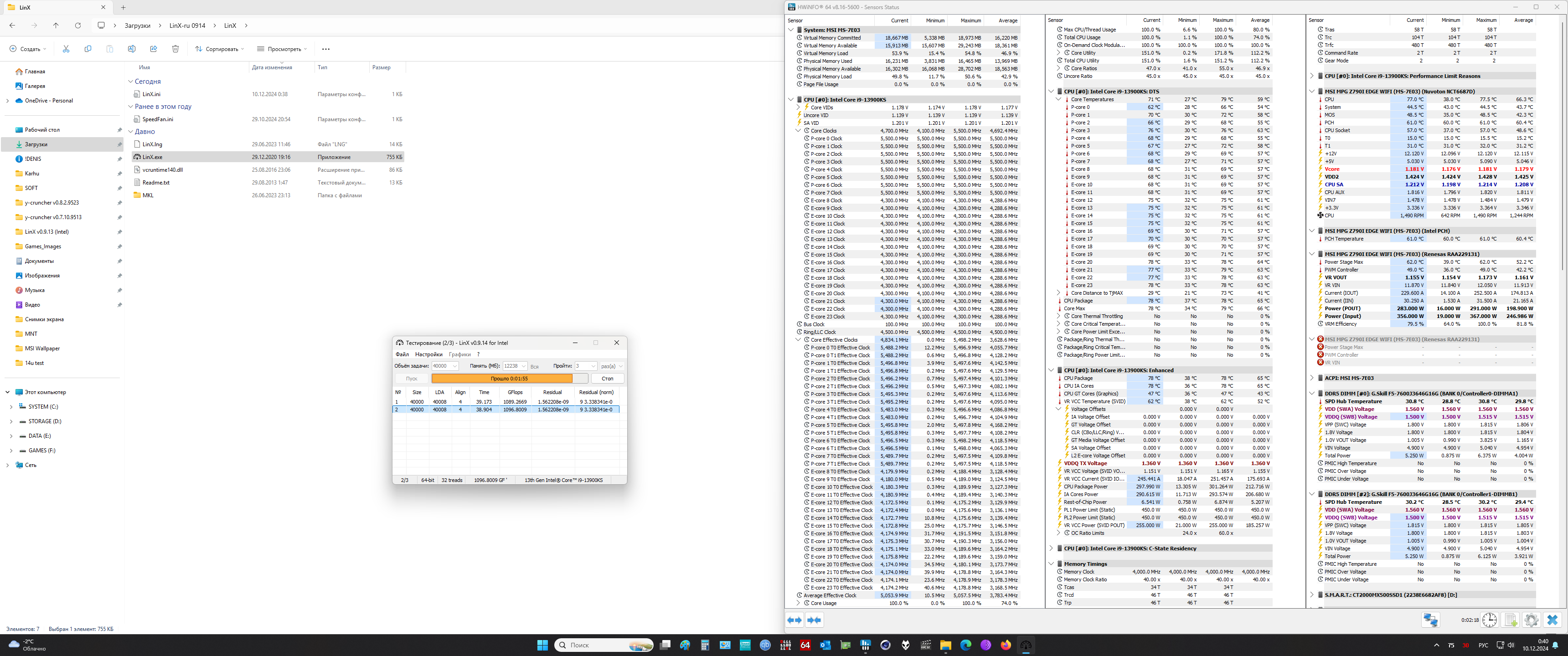Close sensors with the blue X icon
The width and height of the screenshot is (1568, 656).
[x=1552, y=620]
